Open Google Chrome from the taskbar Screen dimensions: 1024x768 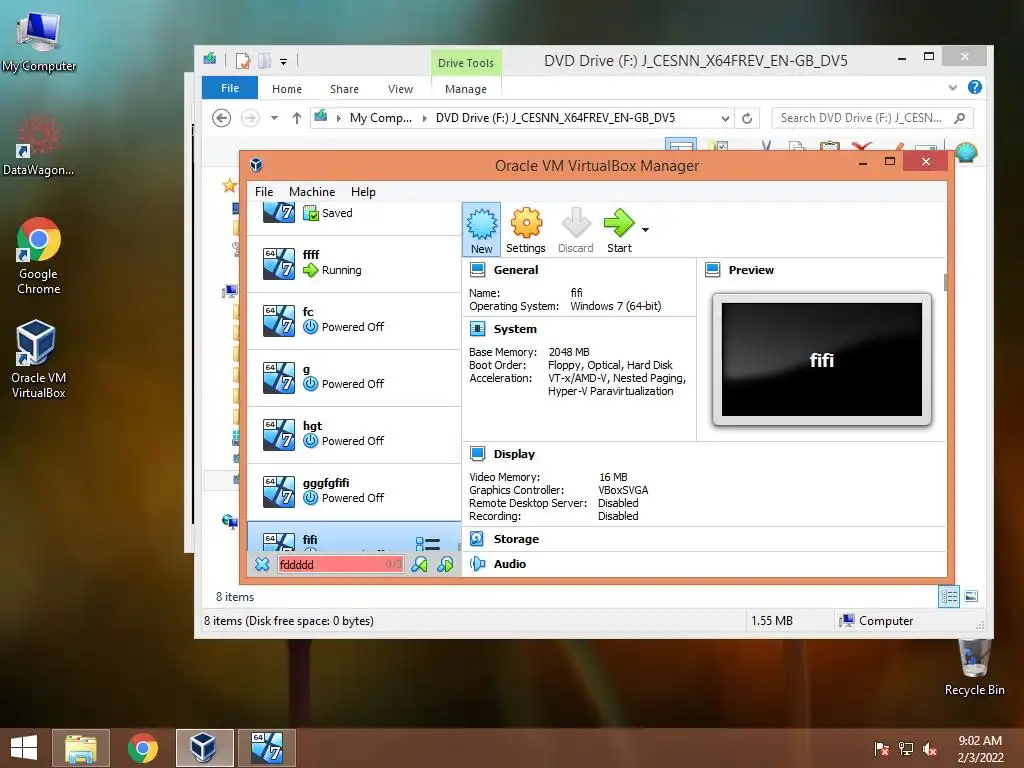pos(142,748)
